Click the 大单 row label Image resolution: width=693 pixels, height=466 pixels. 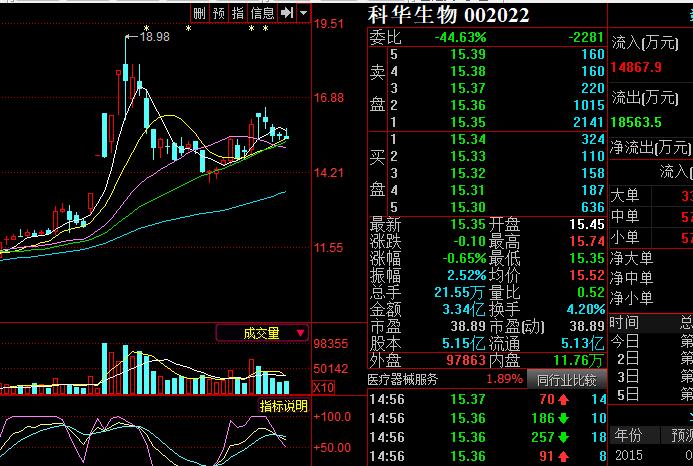click(x=624, y=195)
